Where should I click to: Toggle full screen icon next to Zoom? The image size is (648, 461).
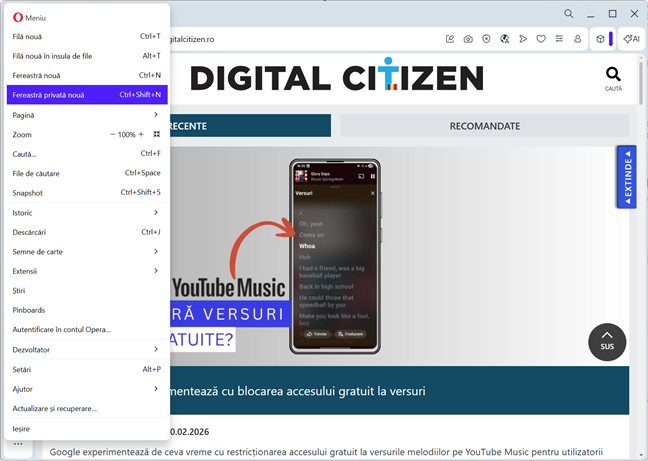click(x=156, y=134)
